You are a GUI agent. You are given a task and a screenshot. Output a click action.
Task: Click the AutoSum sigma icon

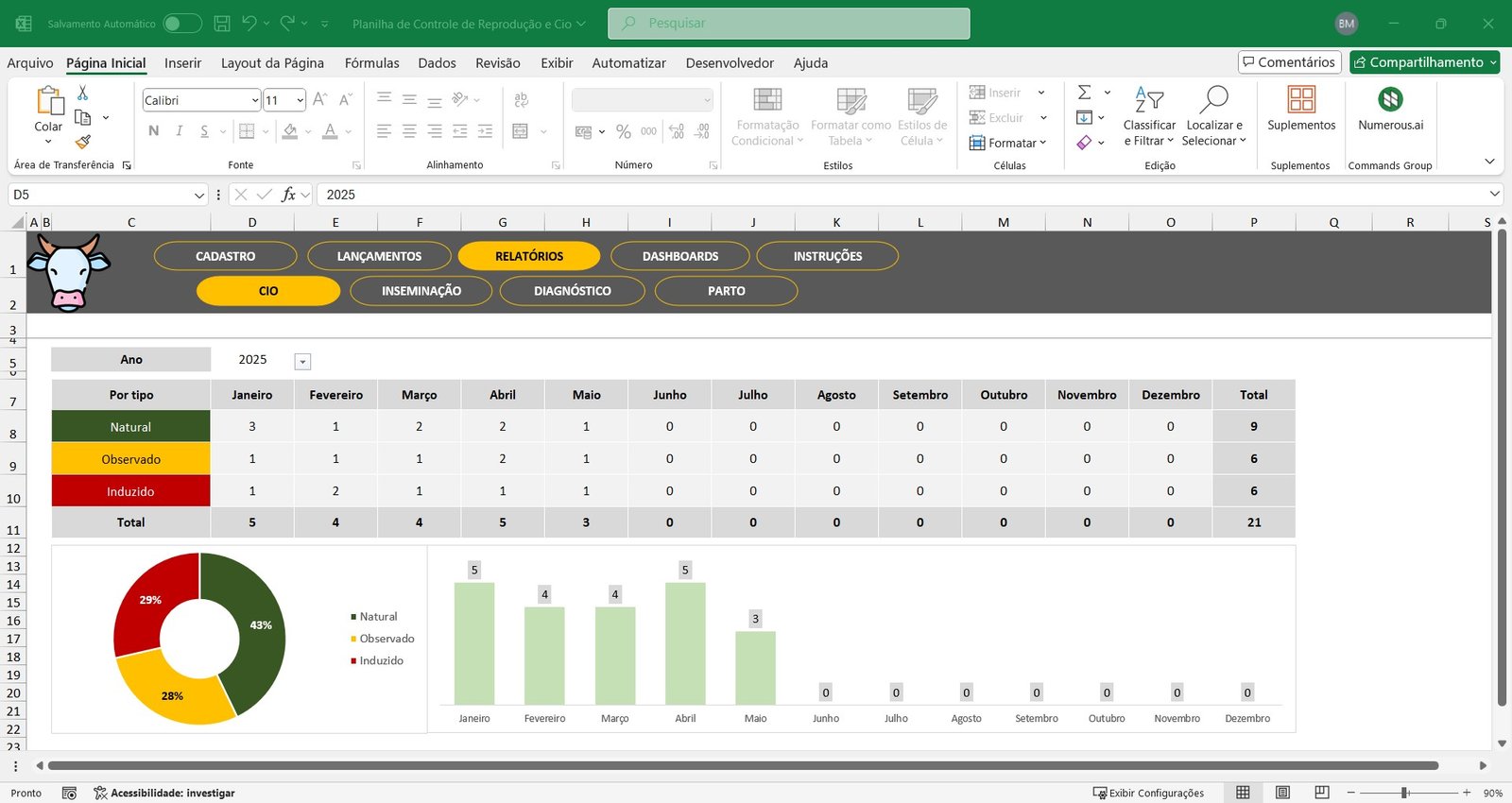[1085, 93]
